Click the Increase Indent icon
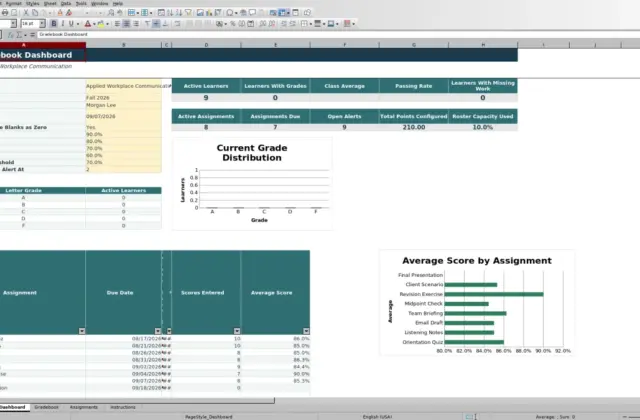 coord(284,24)
